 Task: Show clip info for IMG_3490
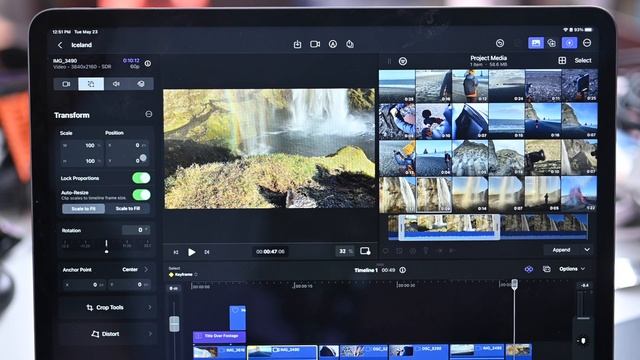click(148, 64)
